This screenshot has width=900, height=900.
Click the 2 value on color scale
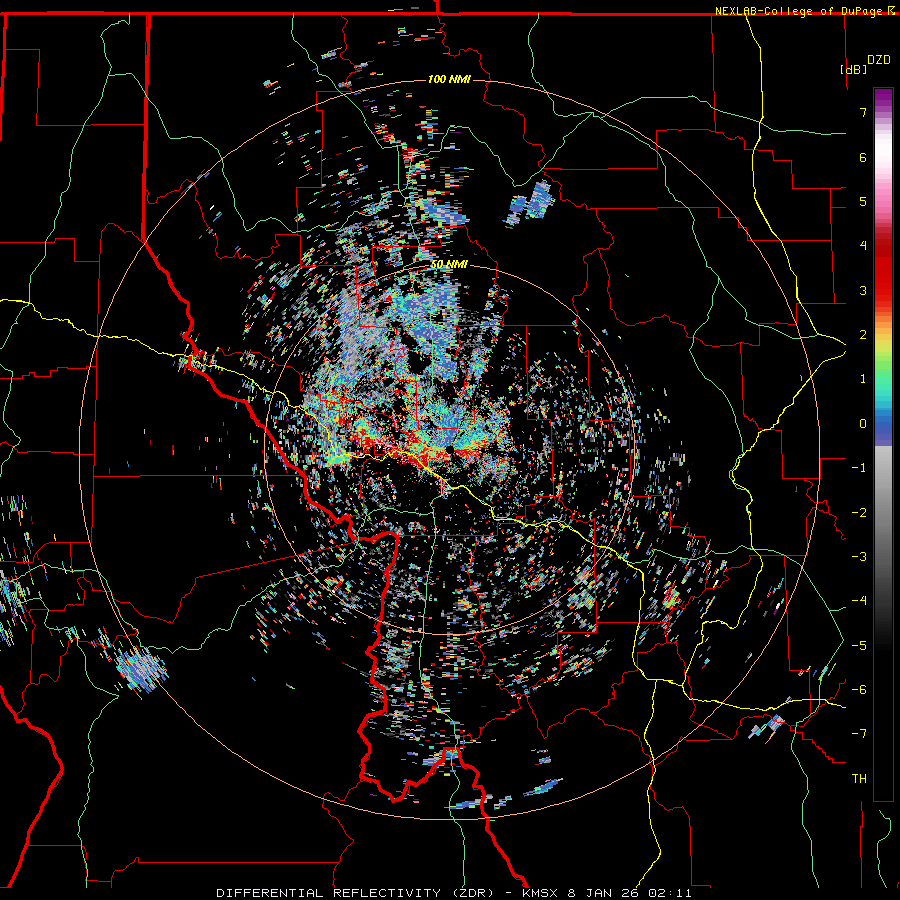pos(863,335)
